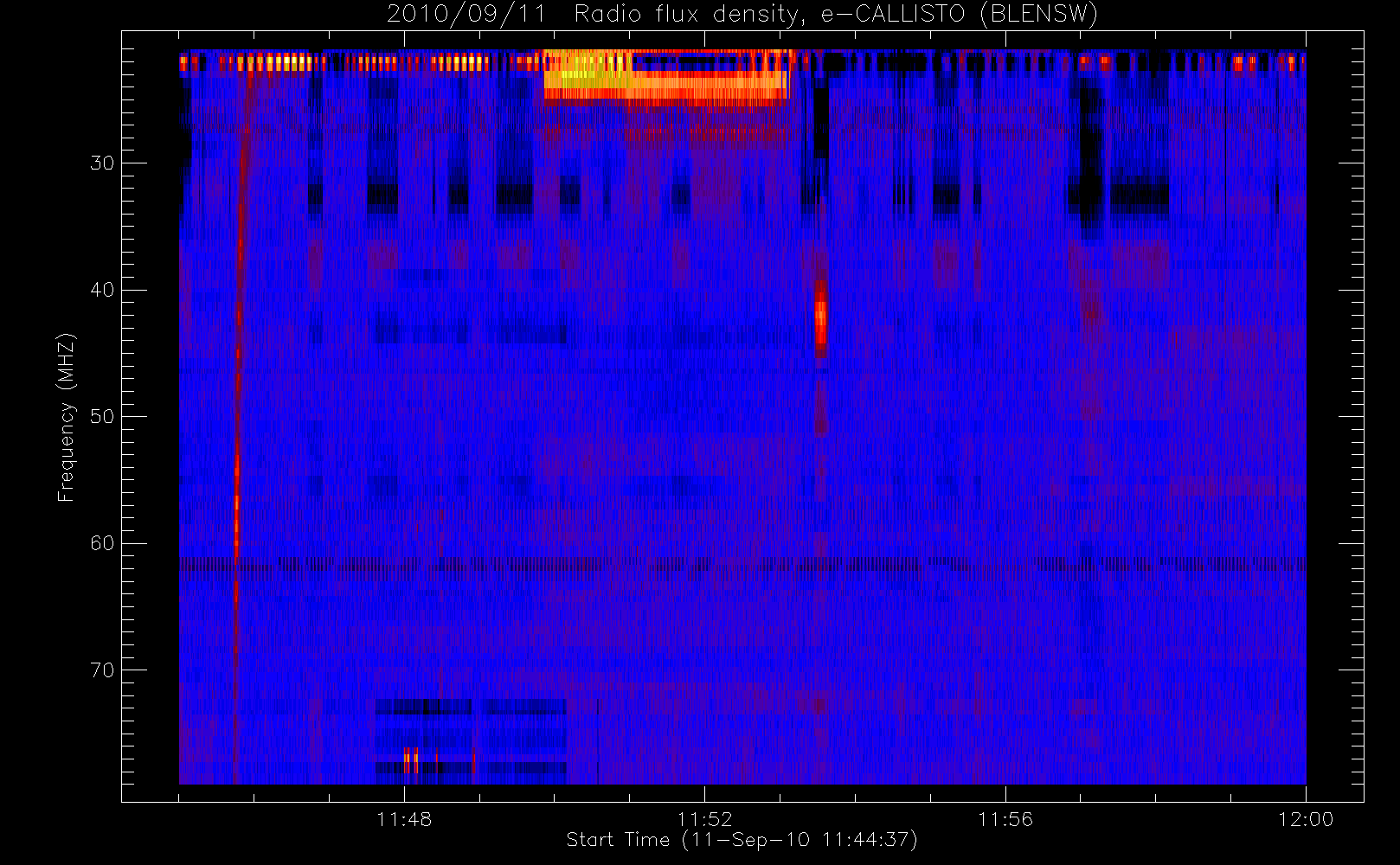Click the 50 frequency tick label
The image size is (1400, 865).
click(102, 416)
